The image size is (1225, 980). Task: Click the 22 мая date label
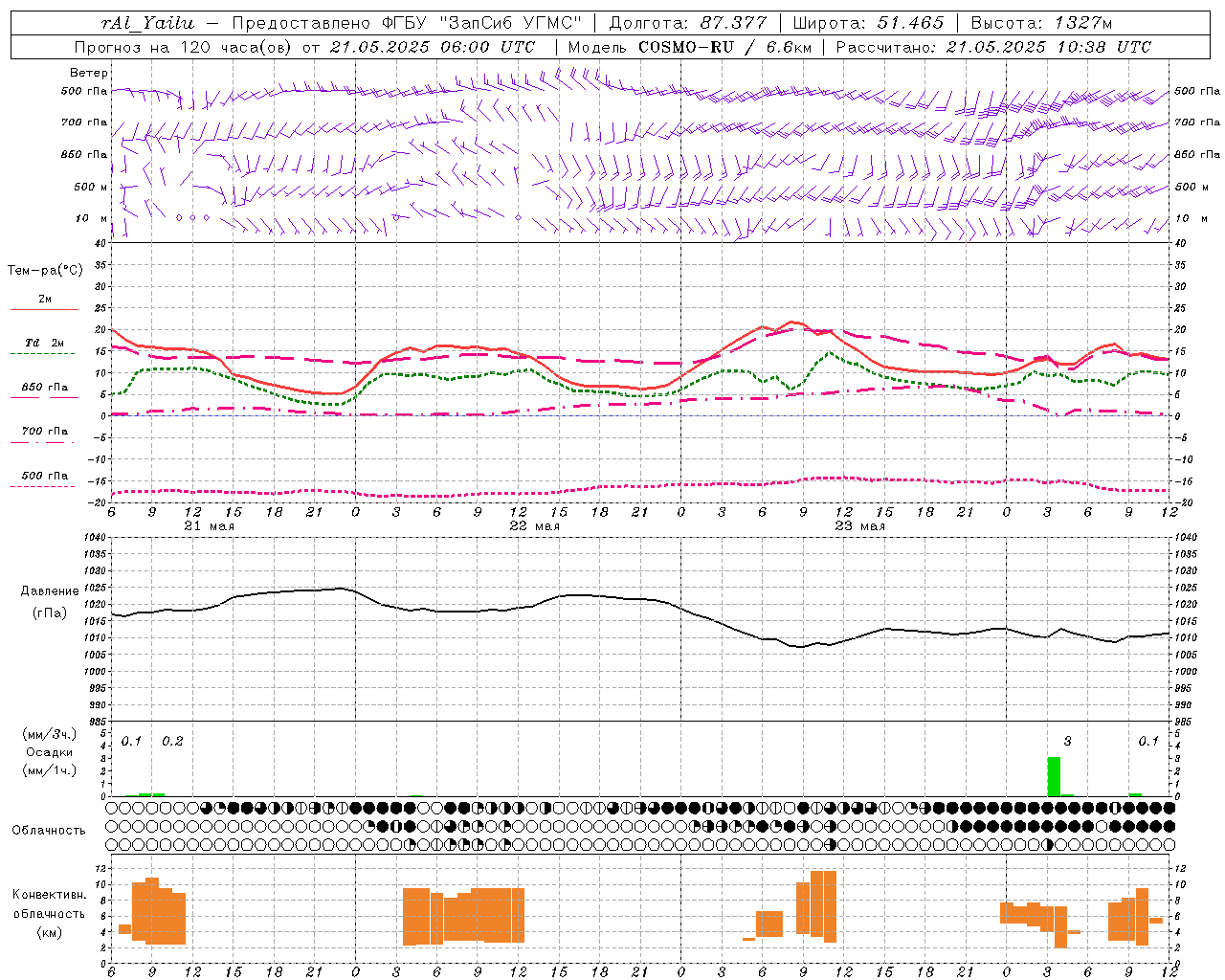[534, 526]
